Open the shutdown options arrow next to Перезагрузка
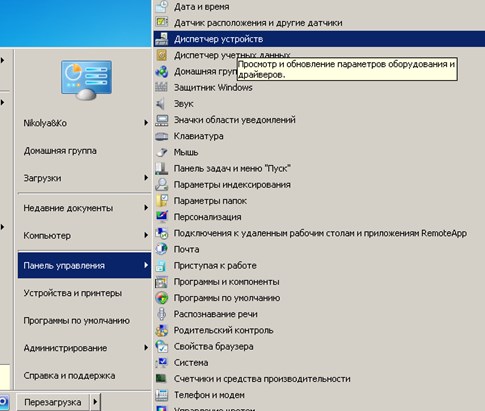Image resolution: width=485 pixels, height=411 pixels. pyautogui.click(x=95, y=402)
